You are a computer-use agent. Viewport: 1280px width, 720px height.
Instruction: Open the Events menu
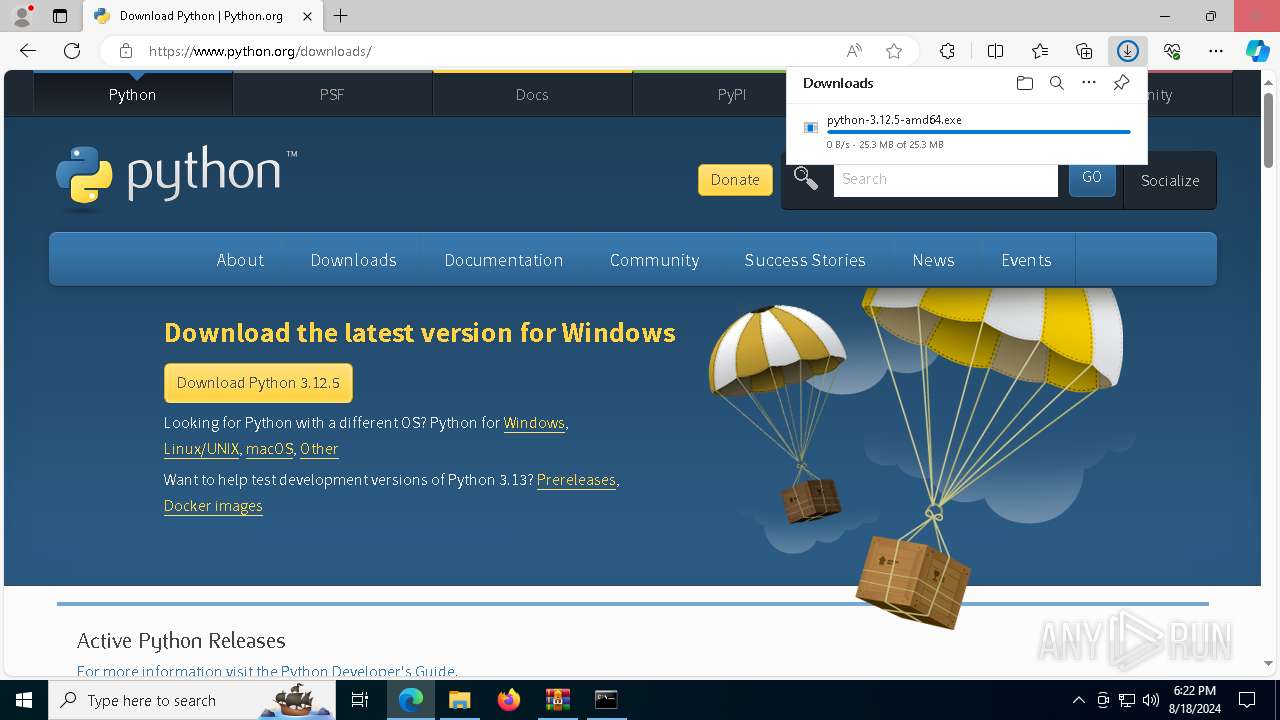coord(1026,260)
